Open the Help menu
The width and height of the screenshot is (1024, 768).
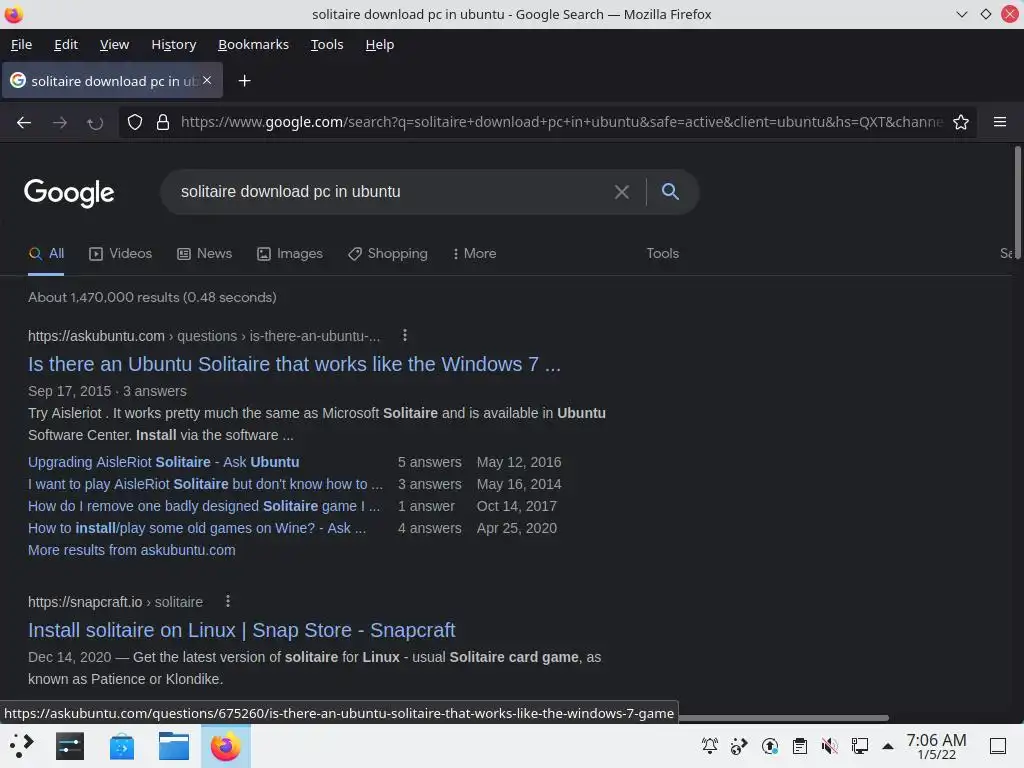click(379, 44)
